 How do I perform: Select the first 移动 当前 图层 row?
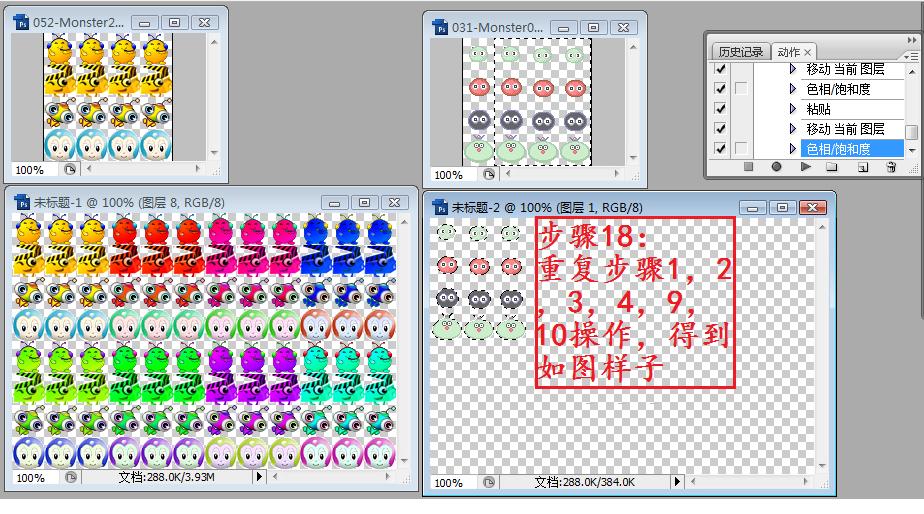point(852,69)
